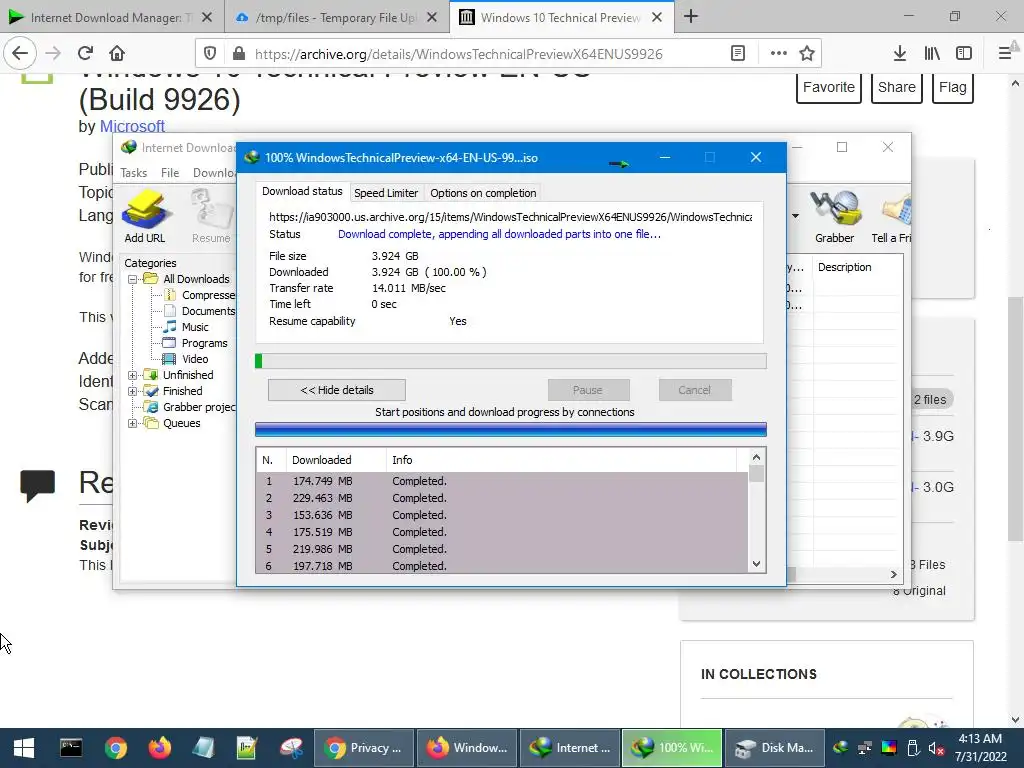Open Microsoft author link
The width and height of the screenshot is (1024, 768).
coord(132,126)
